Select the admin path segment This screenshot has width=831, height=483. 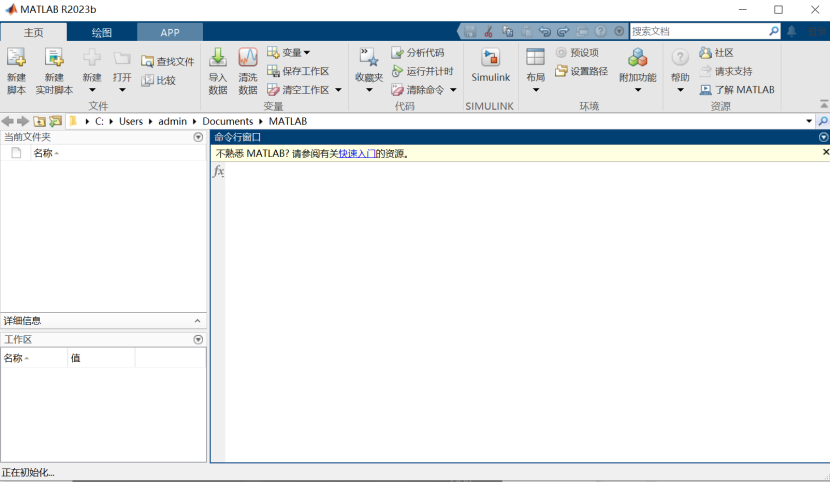pos(172,121)
